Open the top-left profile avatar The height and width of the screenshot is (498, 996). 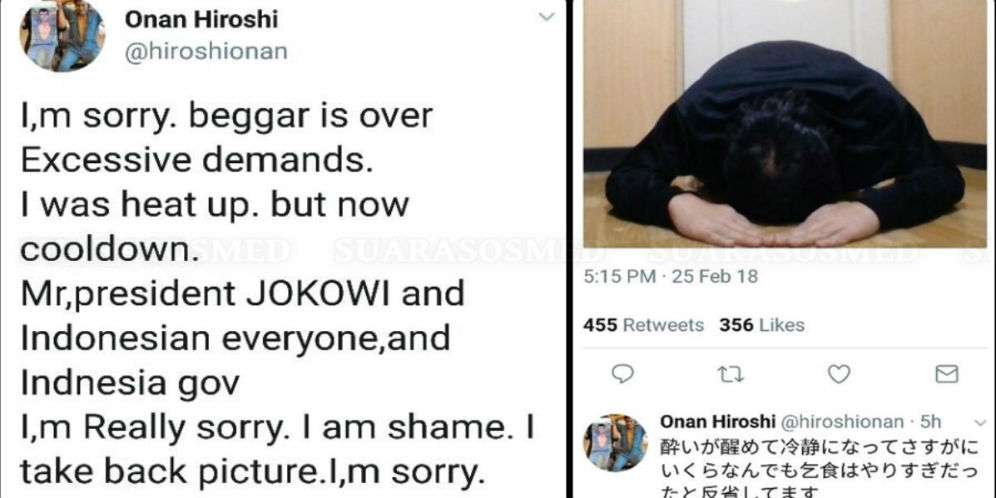click(64, 36)
